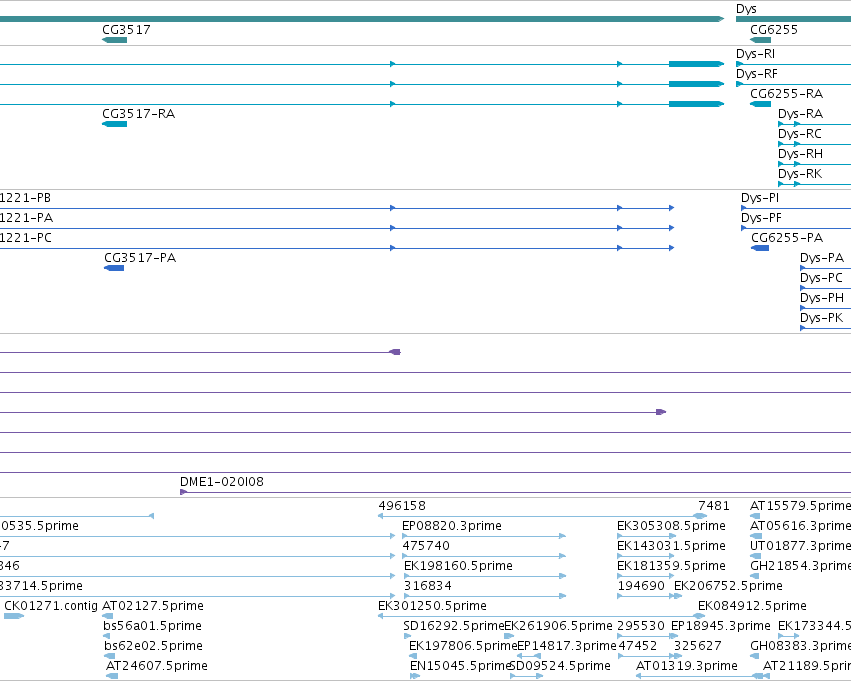
Task: Click the EP18945.3prime EST label
Action: click(721, 627)
